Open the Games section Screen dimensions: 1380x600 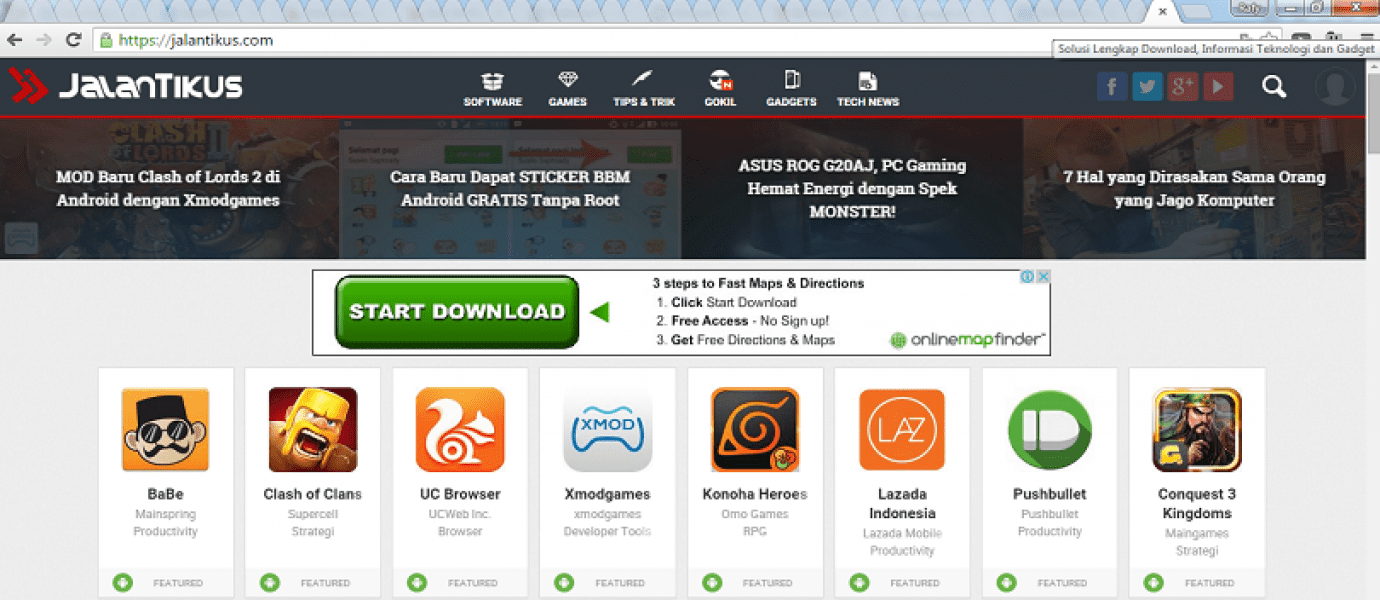point(567,89)
